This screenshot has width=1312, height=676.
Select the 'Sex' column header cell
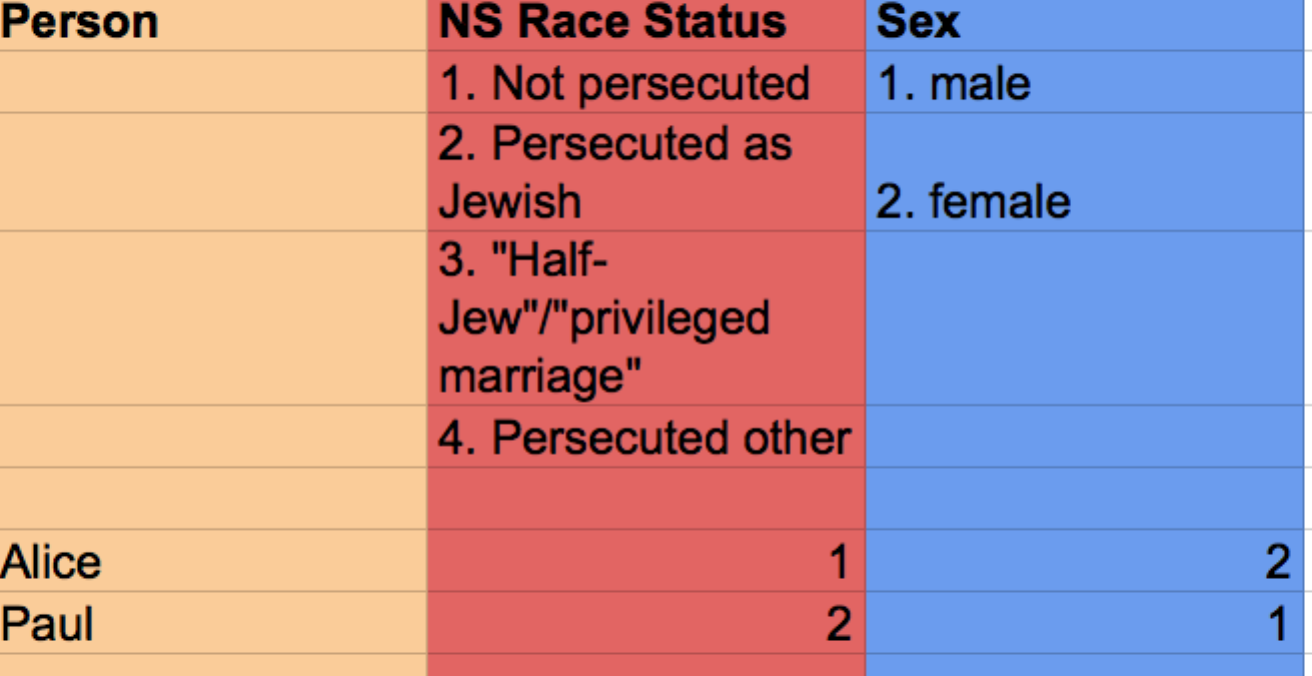click(x=1088, y=24)
